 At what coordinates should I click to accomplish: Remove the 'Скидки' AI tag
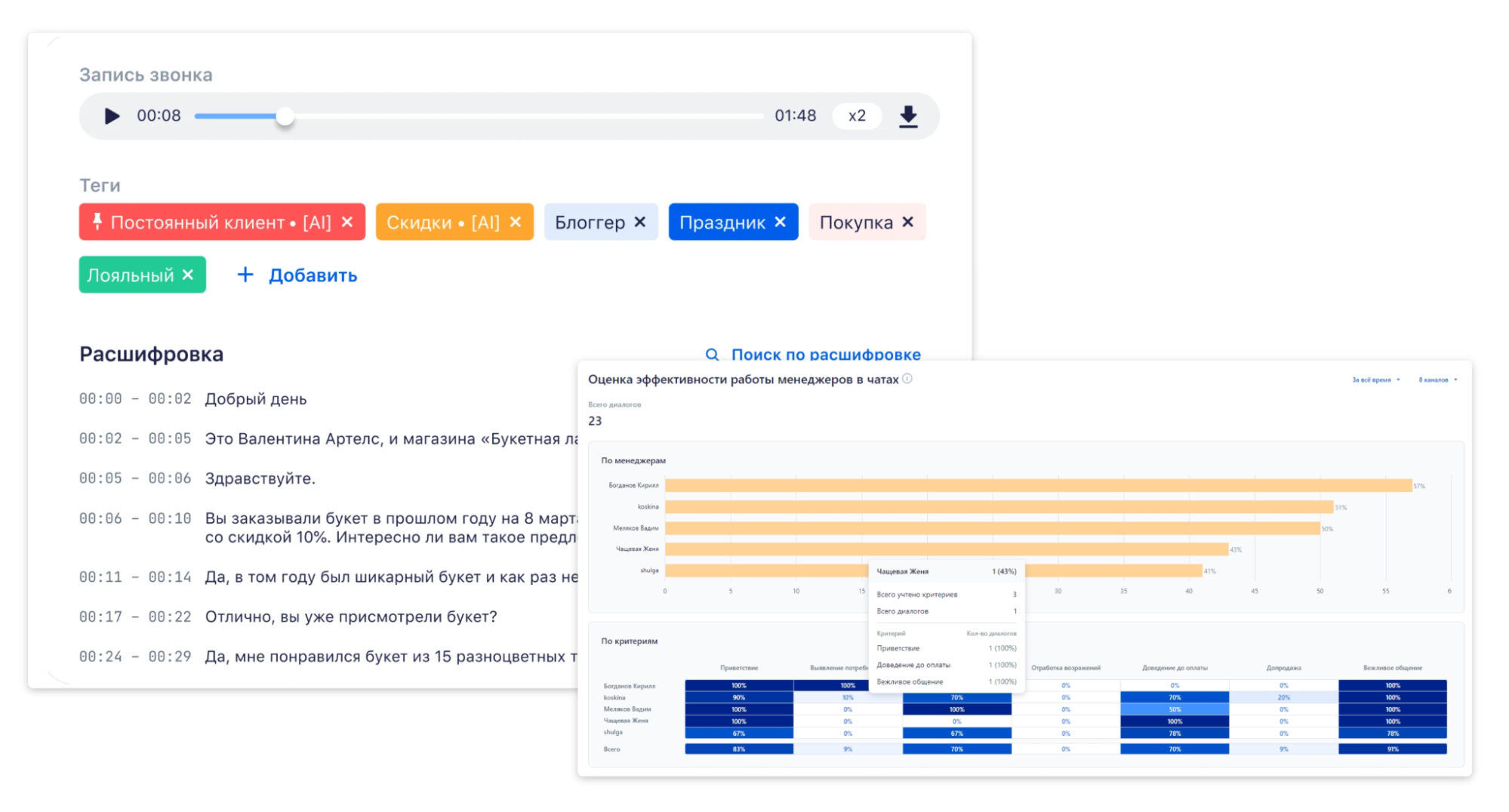(x=516, y=223)
